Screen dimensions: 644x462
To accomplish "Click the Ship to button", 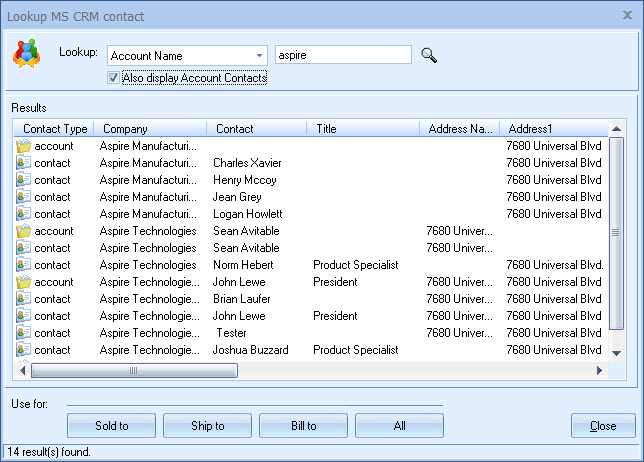I will pos(207,426).
